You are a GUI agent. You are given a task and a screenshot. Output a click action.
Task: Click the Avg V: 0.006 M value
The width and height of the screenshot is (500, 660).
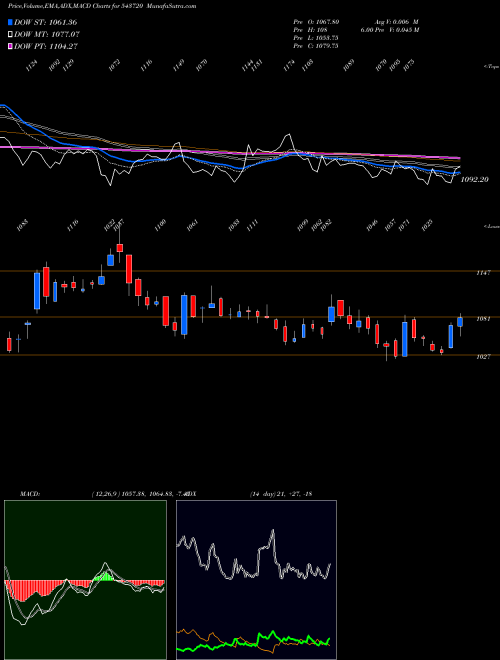(x=397, y=21)
